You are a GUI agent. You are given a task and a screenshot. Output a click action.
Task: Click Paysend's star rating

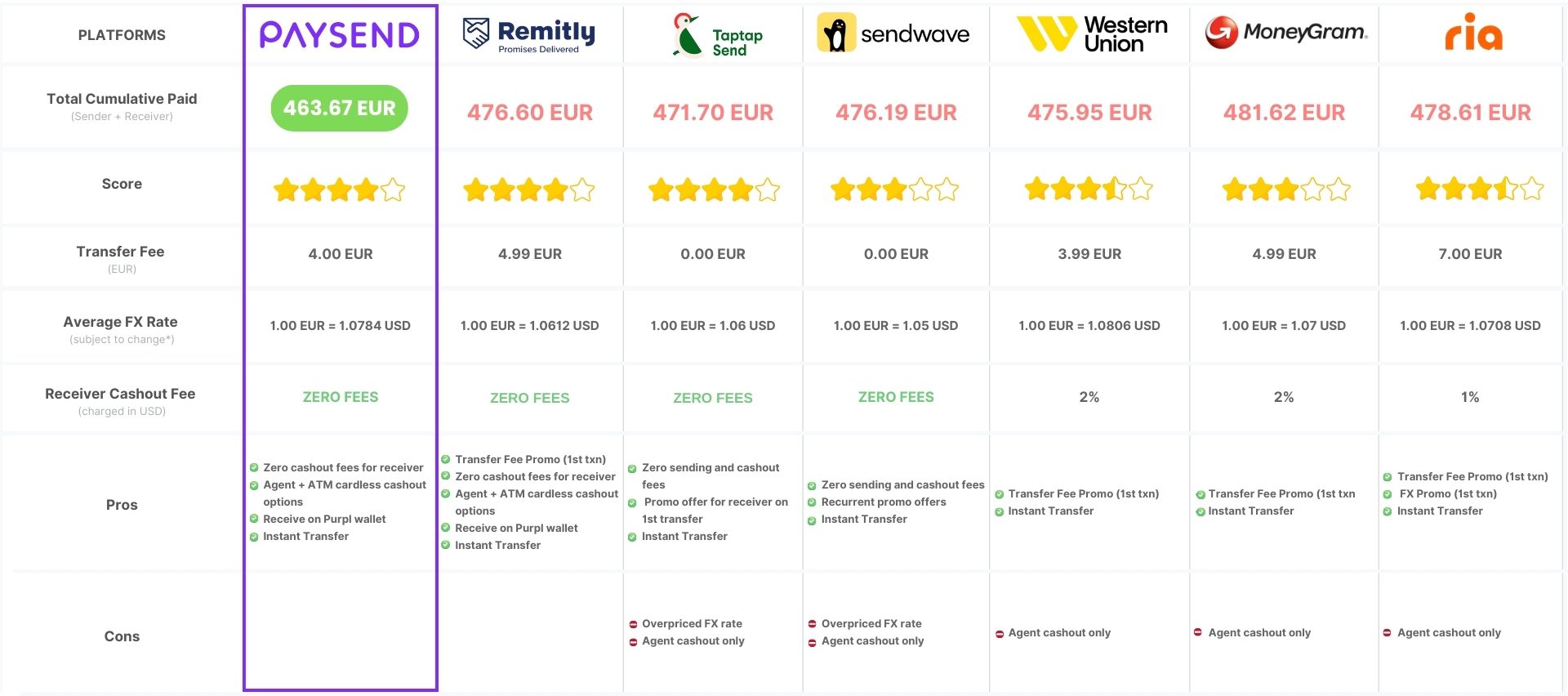coord(340,190)
